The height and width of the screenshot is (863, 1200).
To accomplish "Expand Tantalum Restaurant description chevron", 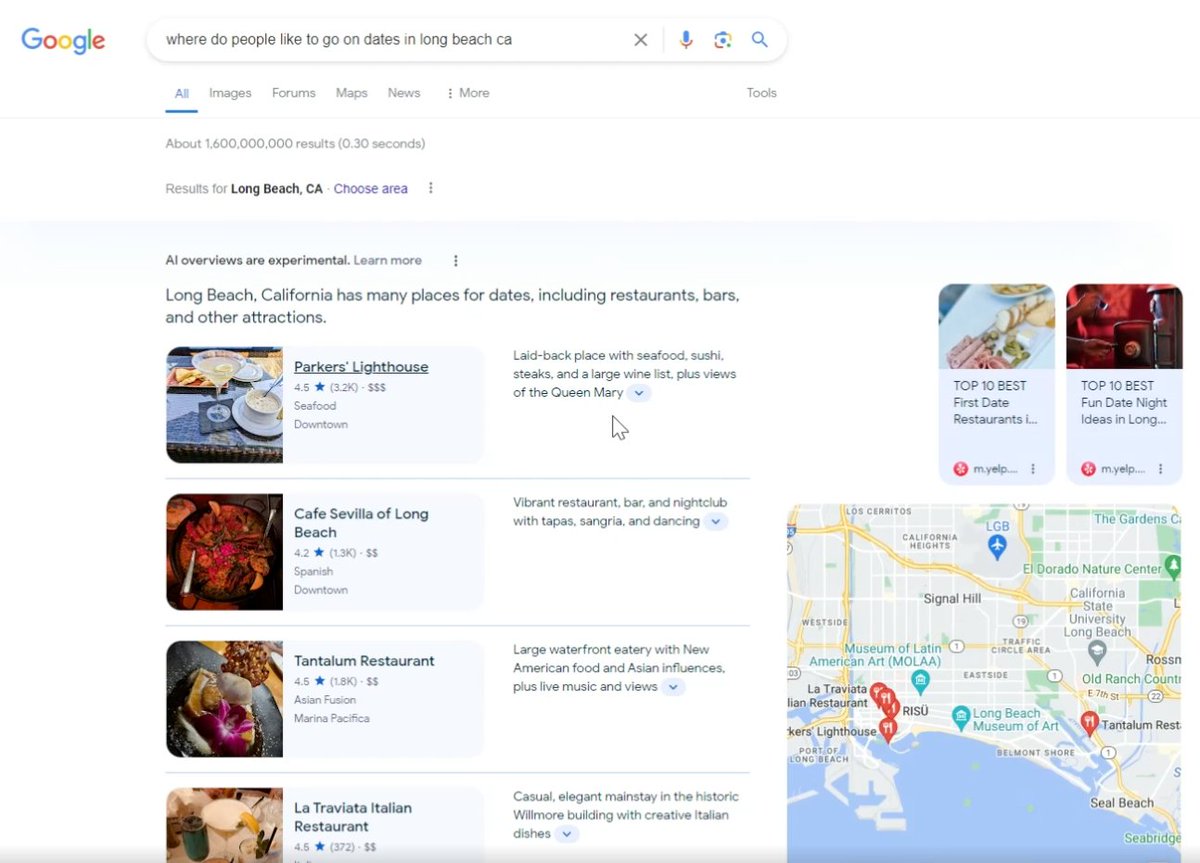I will tap(673, 687).
